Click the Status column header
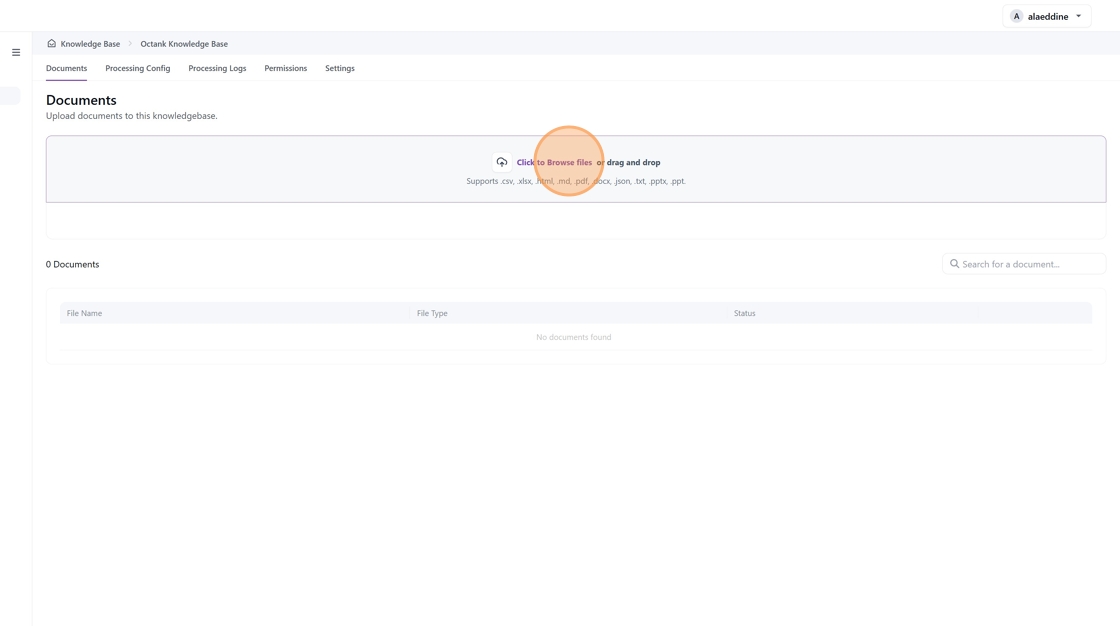The height and width of the screenshot is (626, 1120). click(744, 313)
